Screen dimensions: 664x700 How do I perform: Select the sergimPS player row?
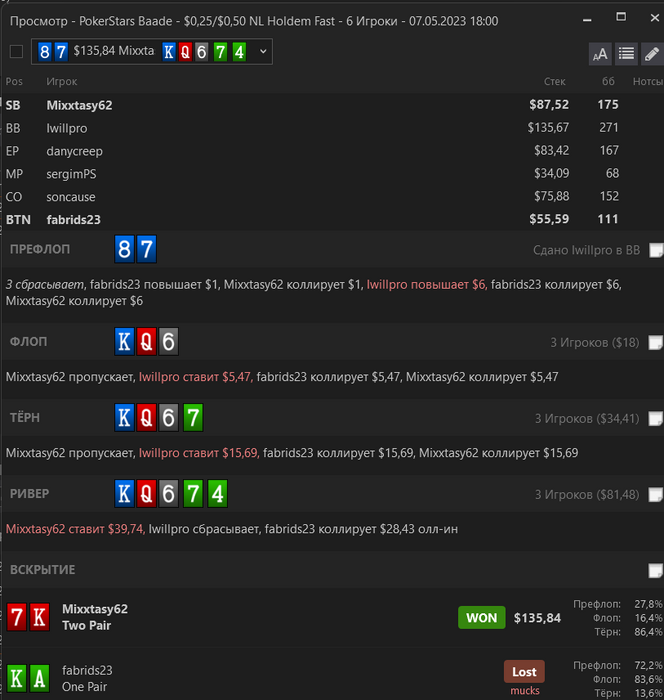[334, 174]
